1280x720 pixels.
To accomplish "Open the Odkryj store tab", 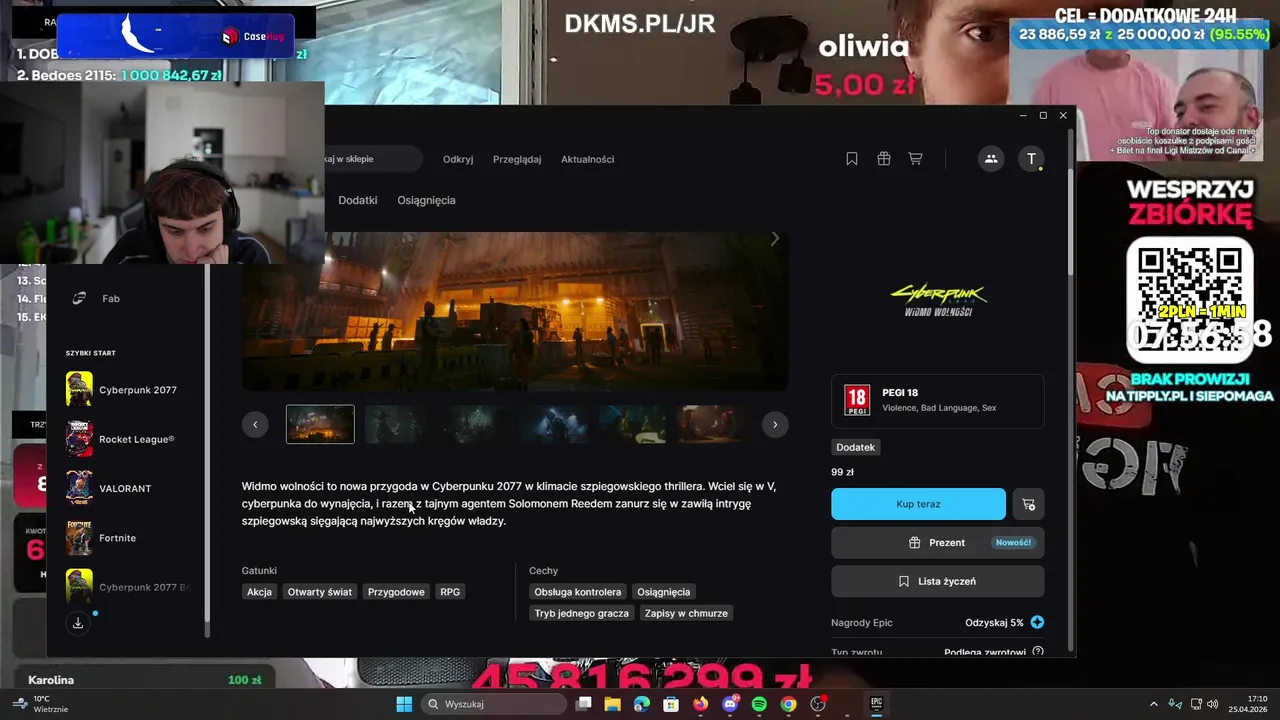I will tap(458, 159).
